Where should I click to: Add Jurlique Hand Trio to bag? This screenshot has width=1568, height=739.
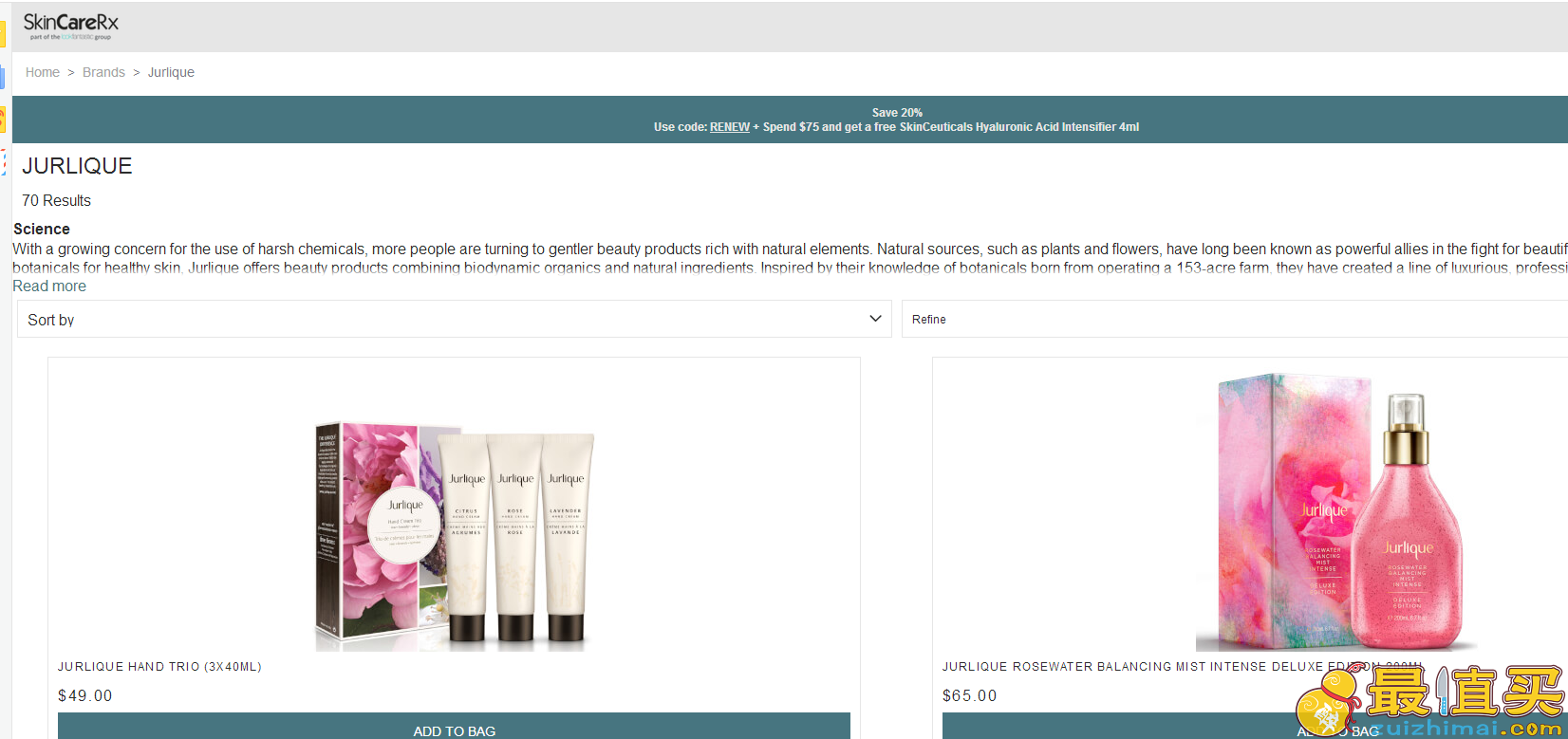454,726
